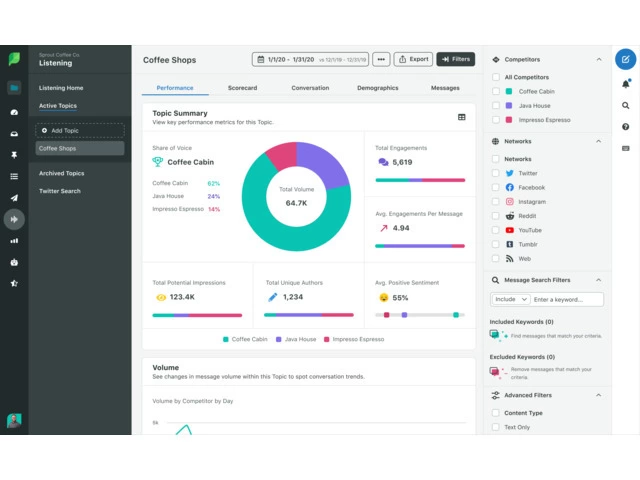
Task: Open Listening Home link
Action: point(61,88)
